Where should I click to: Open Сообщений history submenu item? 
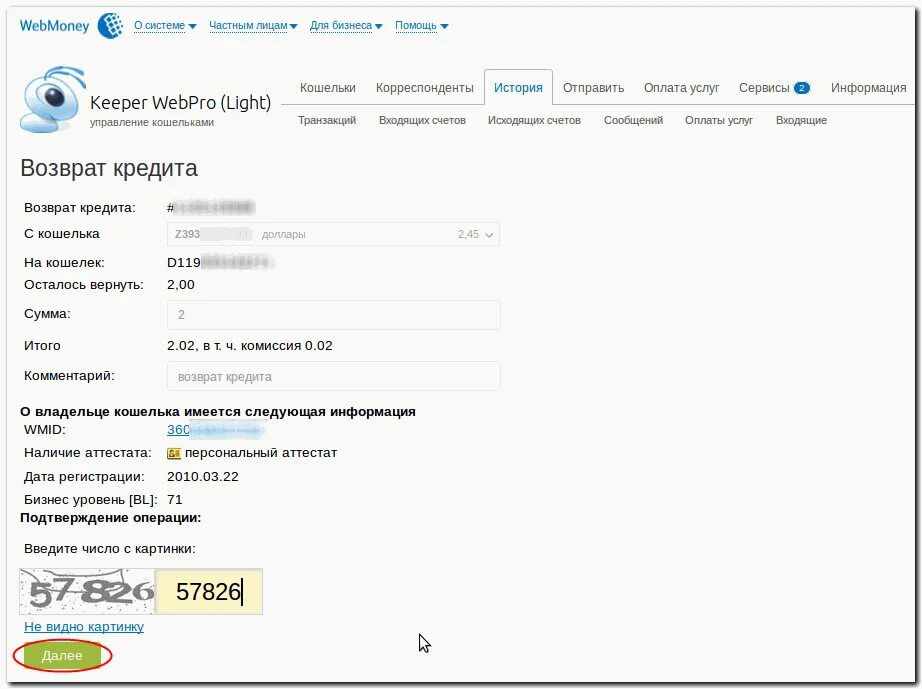[x=633, y=121]
